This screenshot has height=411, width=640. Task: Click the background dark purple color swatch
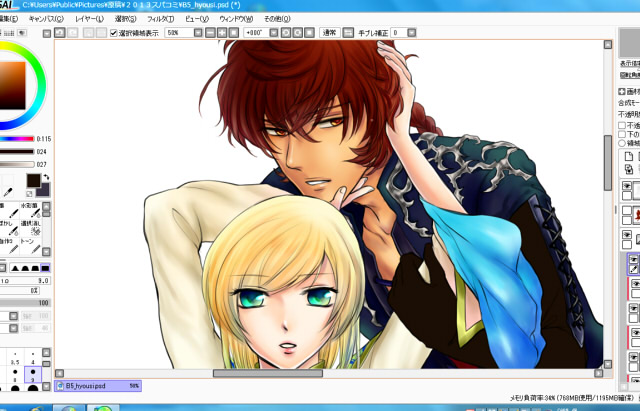click(x=43, y=191)
